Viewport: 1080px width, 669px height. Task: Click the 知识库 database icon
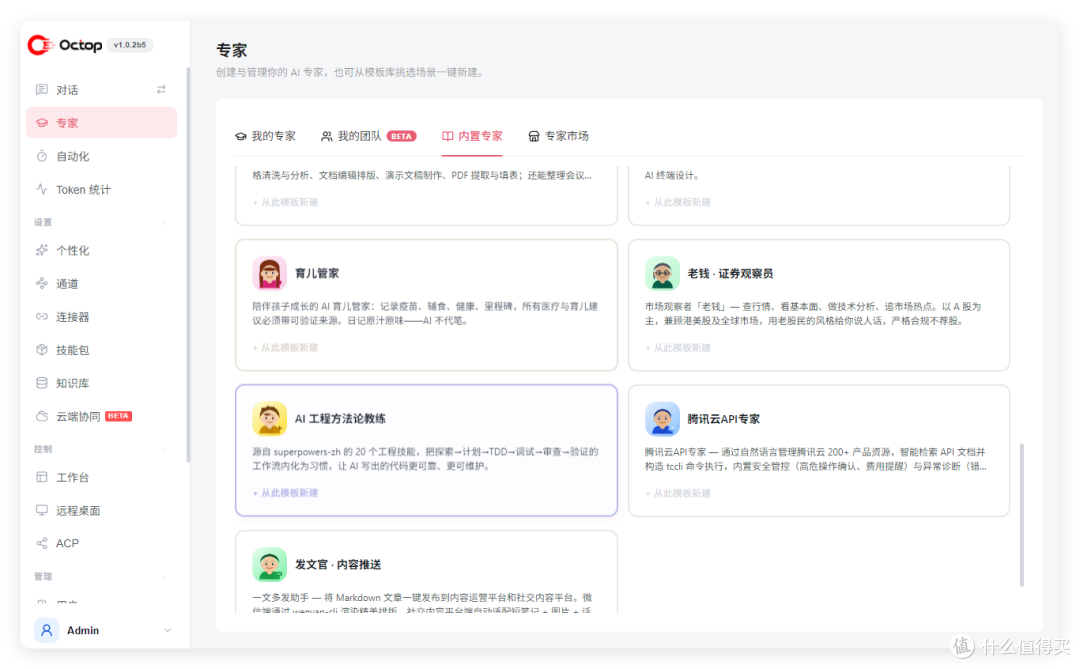click(42, 382)
